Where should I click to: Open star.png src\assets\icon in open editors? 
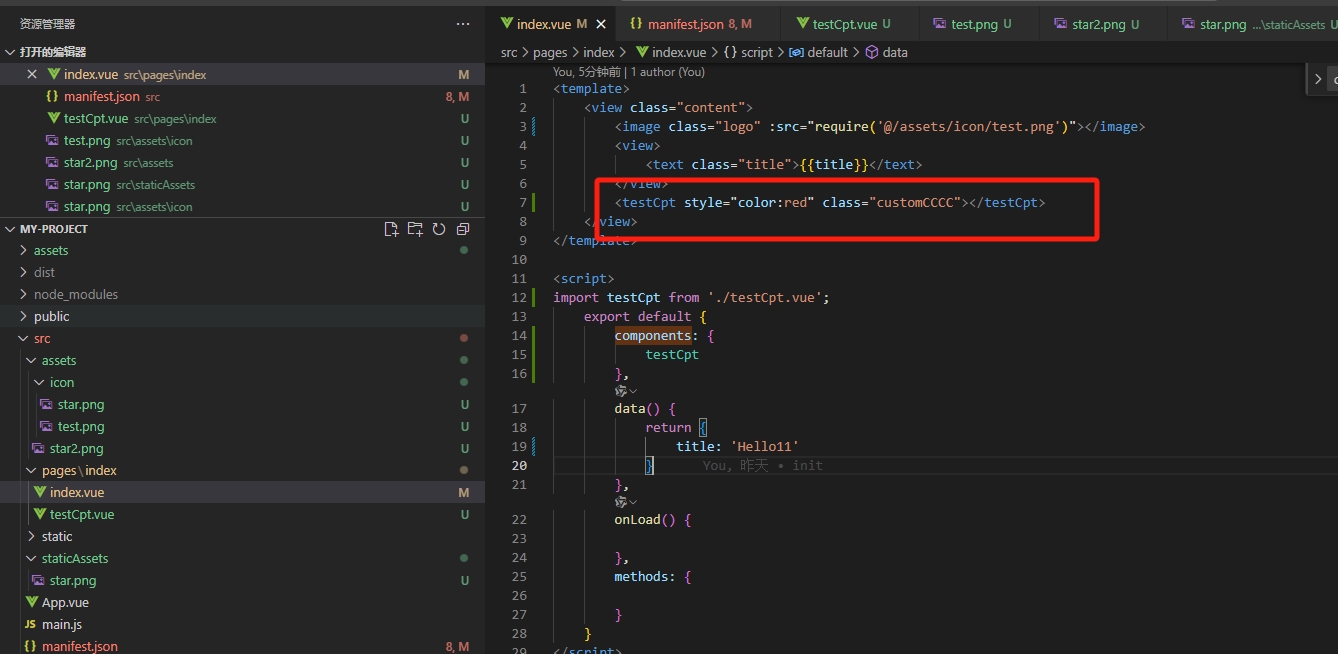(x=242, y=207)
